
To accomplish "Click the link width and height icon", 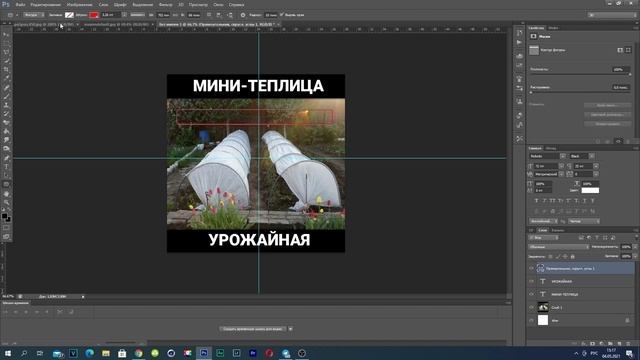I will [x=175, y=15].
